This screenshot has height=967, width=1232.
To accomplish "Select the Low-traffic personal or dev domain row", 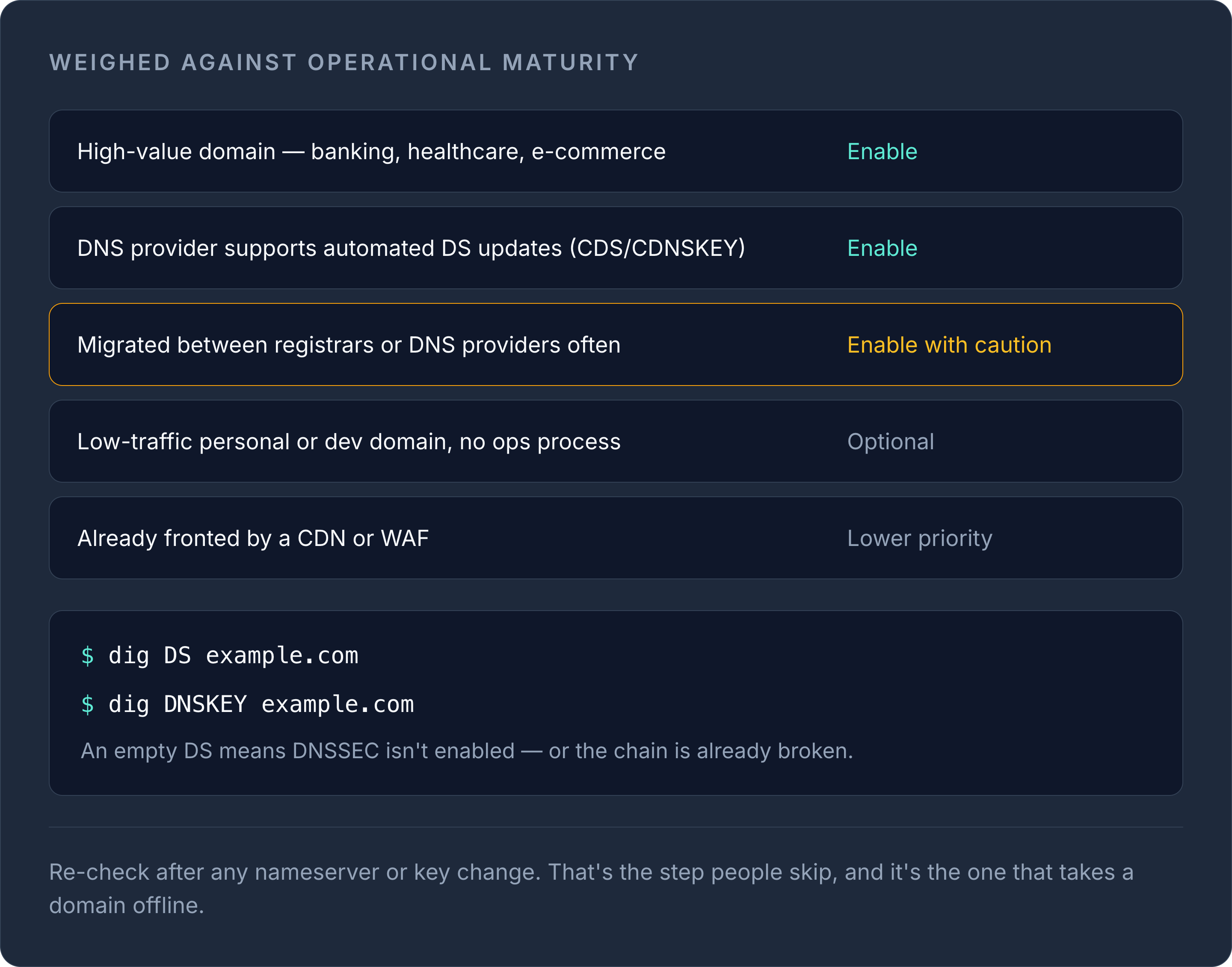I will (616, 442).
